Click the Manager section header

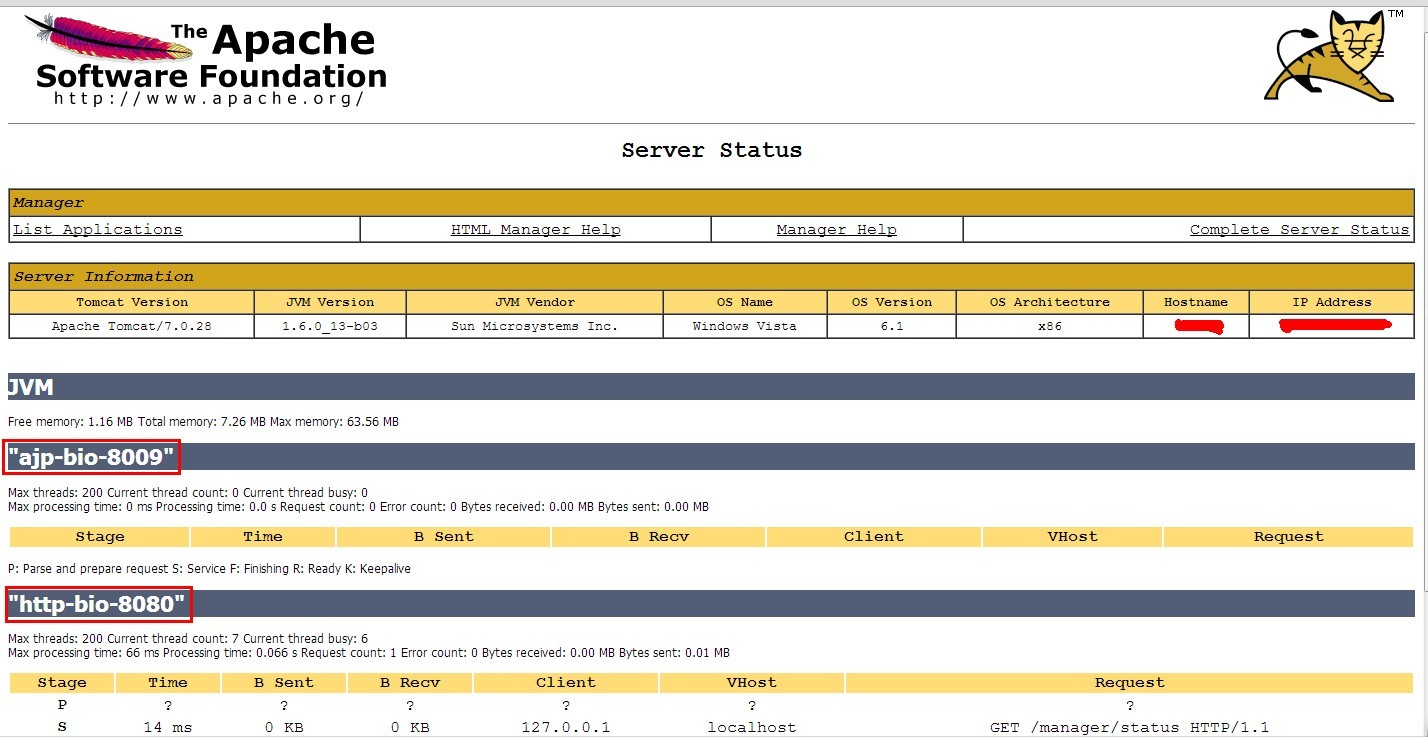click(x=711, y=202)
